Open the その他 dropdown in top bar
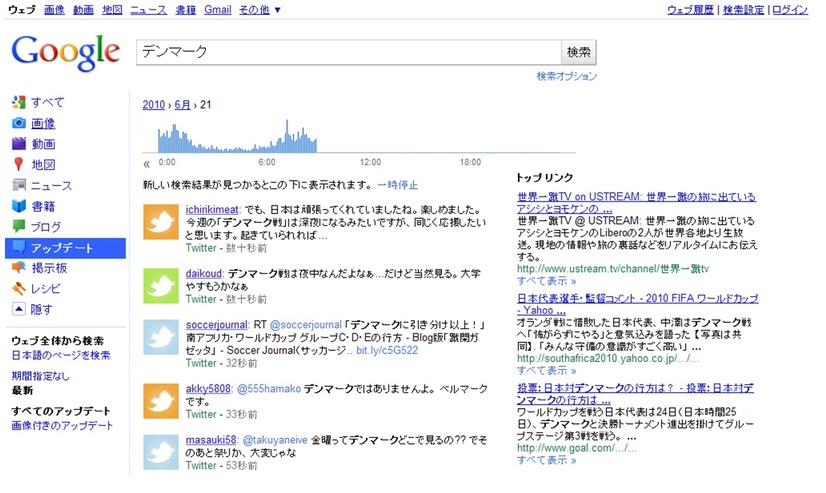826x493 pixels. 260,9
